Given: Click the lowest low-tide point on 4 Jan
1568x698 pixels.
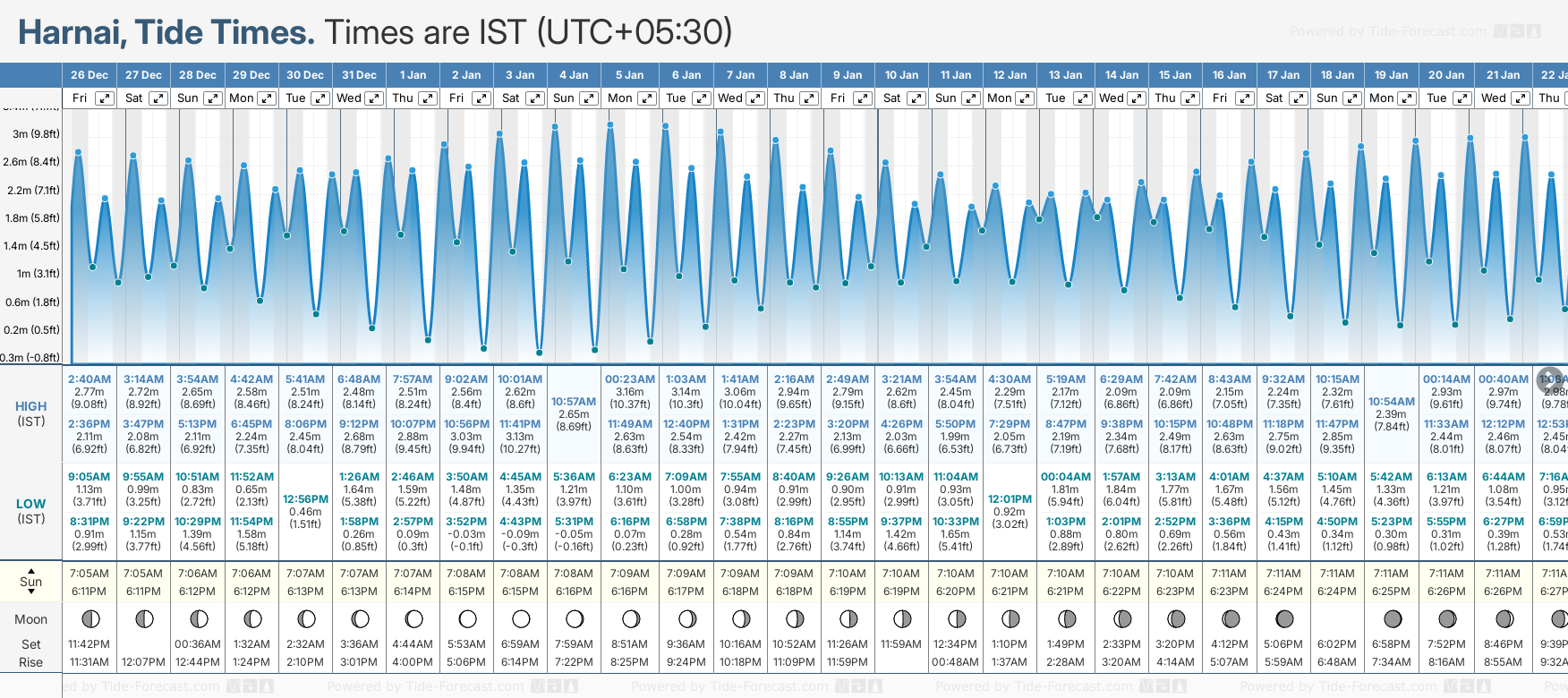Looking at the screenshot, I should 594,350.
